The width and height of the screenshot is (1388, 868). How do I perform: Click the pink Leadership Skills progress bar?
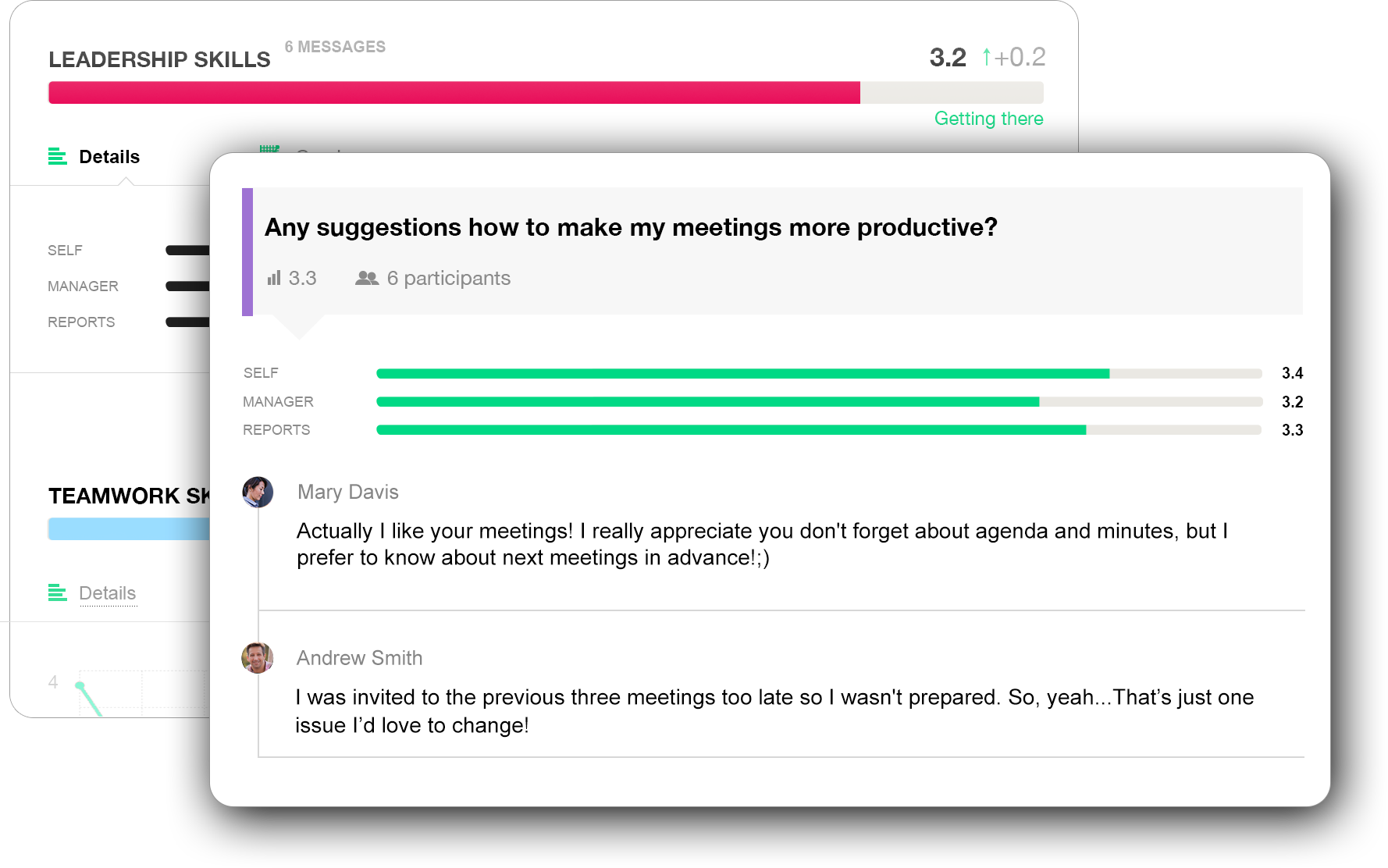[x=453, y=92]
